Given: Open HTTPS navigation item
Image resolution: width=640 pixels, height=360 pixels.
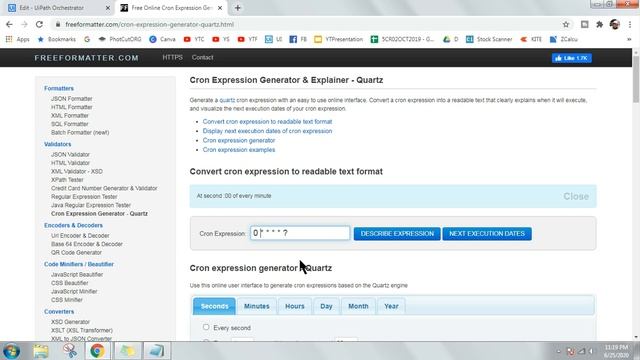Looking at the screenshot, I should (x=172, y=58).
